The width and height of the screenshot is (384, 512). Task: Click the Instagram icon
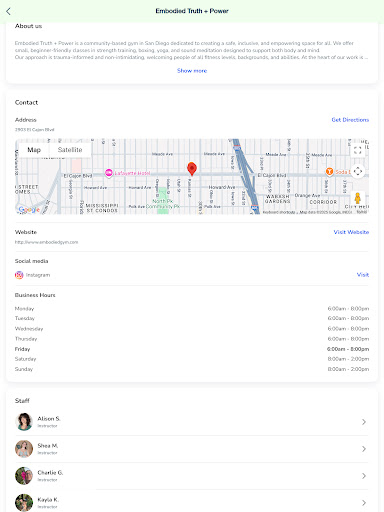19,275
